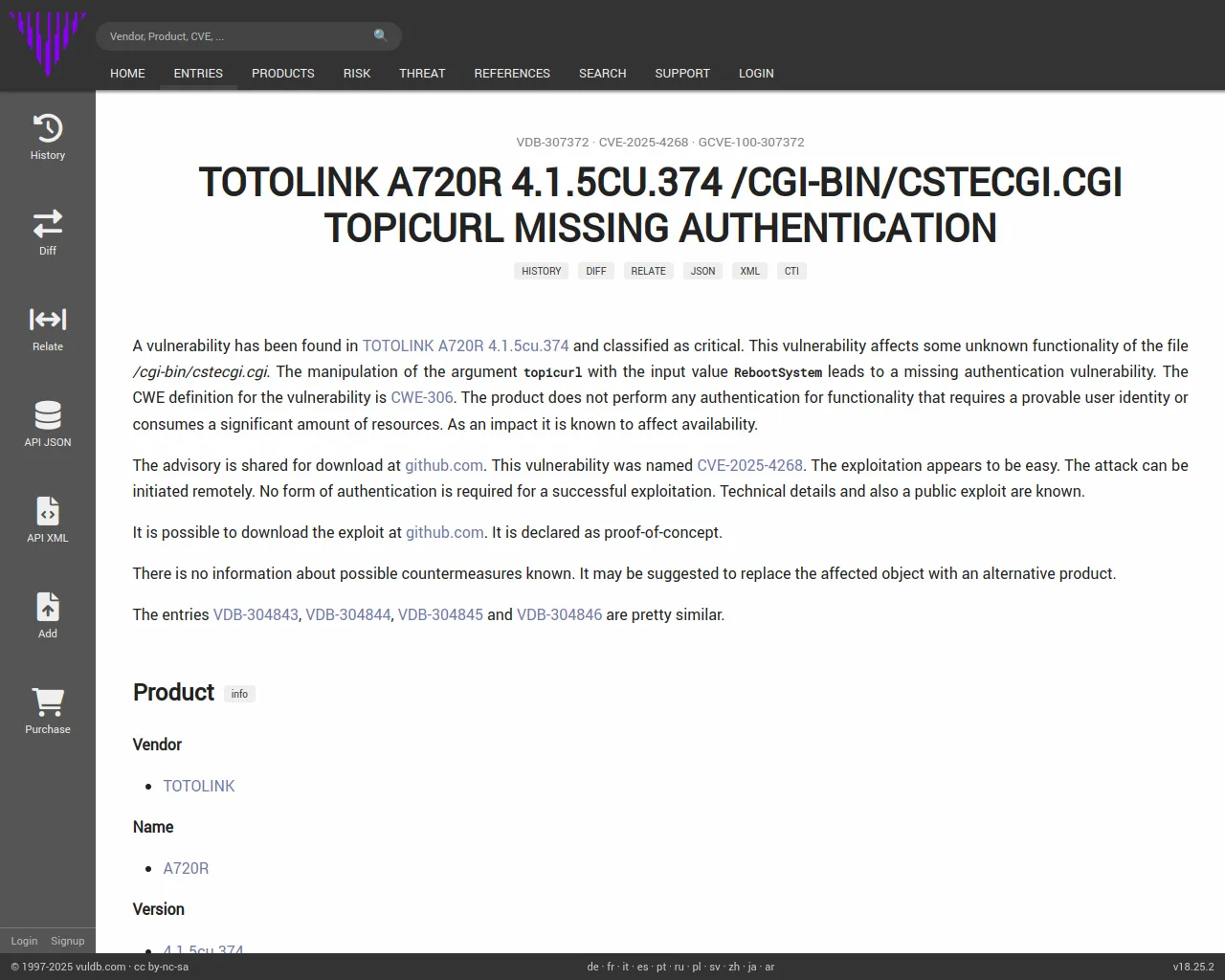This screenshot has height=980, width=1225.
Task: Open the REFERENCES menu
Action: 512,74
